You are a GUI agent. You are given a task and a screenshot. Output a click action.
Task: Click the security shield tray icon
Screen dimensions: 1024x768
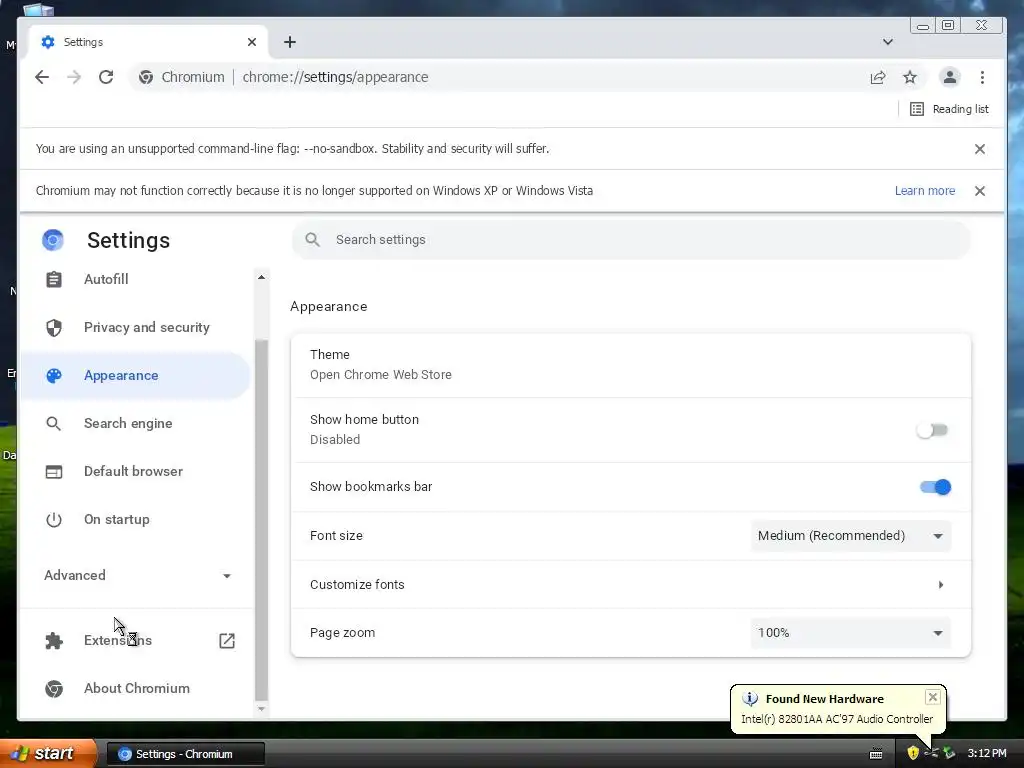912,753
